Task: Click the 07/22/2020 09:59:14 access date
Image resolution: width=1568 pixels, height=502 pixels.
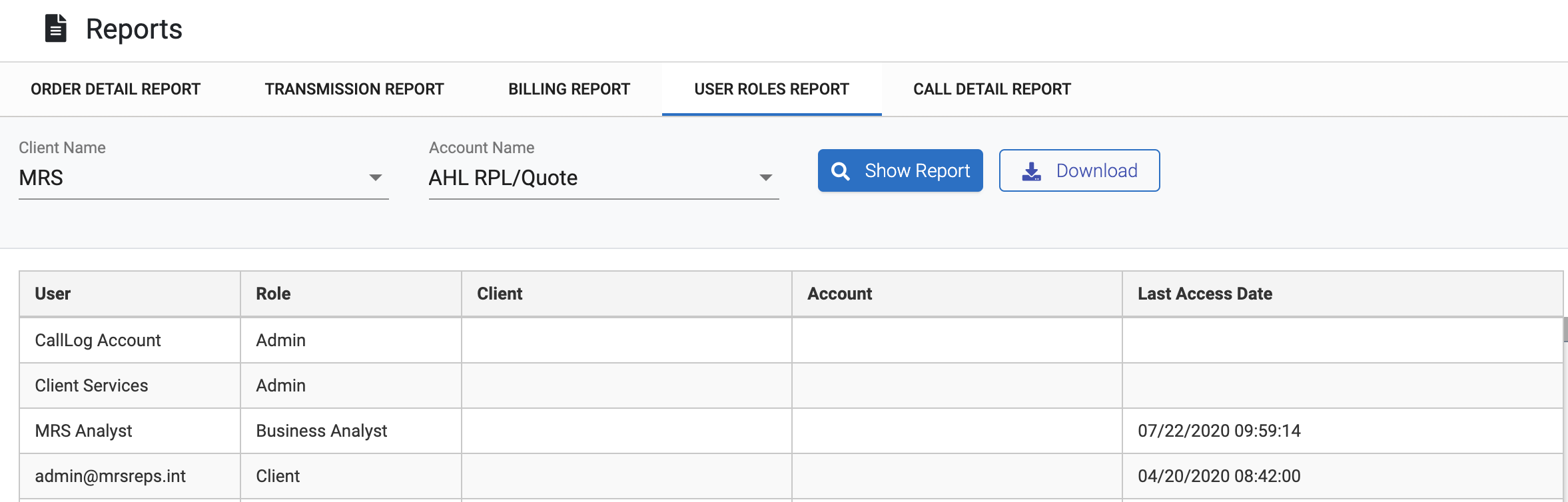Action: click(x=1219, y=431)
